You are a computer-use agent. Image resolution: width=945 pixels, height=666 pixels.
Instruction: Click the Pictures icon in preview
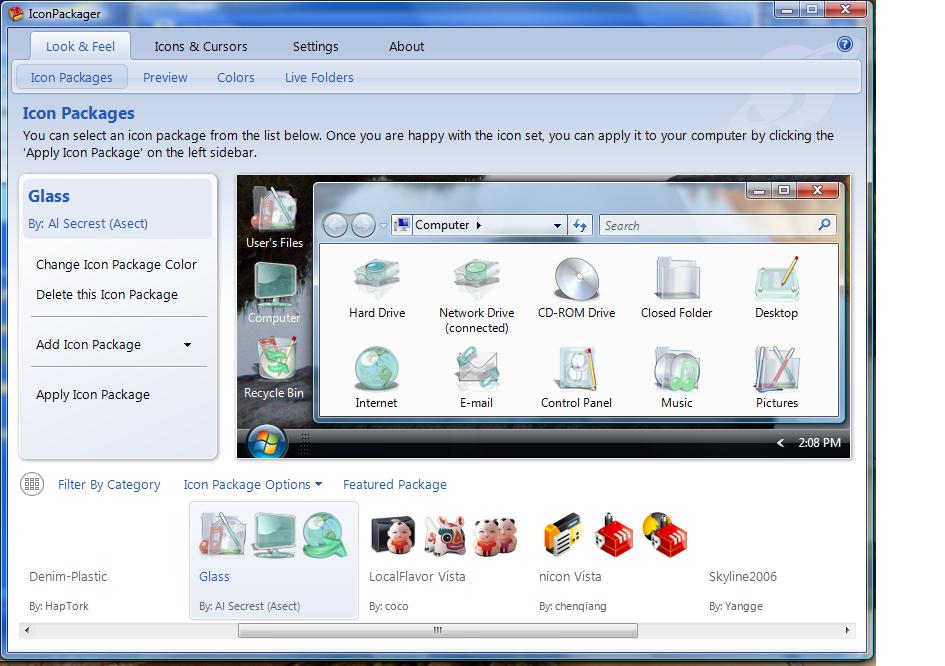[x=777, y=368]
